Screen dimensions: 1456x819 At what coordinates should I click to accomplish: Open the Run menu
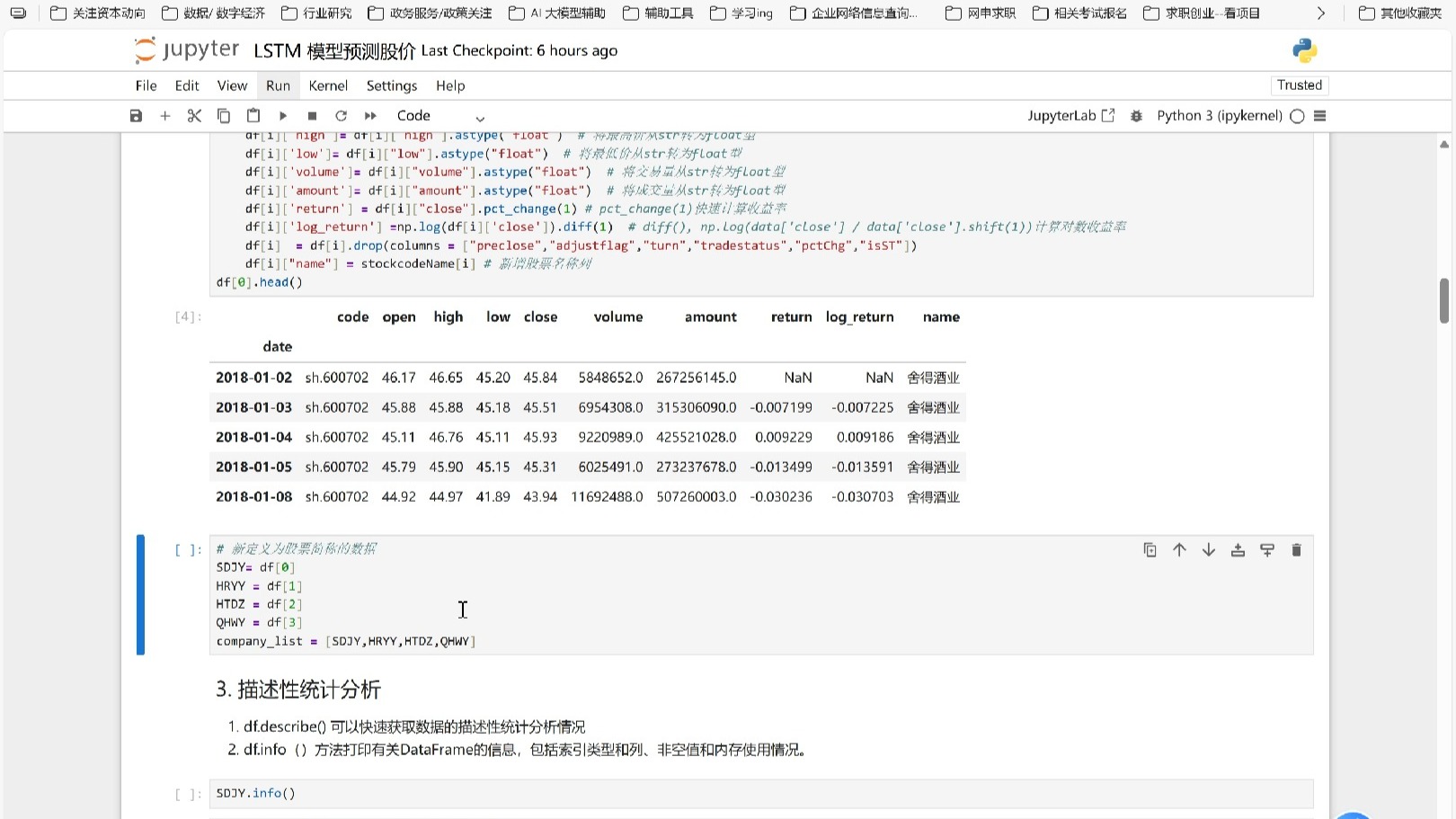tap(277, 85)
